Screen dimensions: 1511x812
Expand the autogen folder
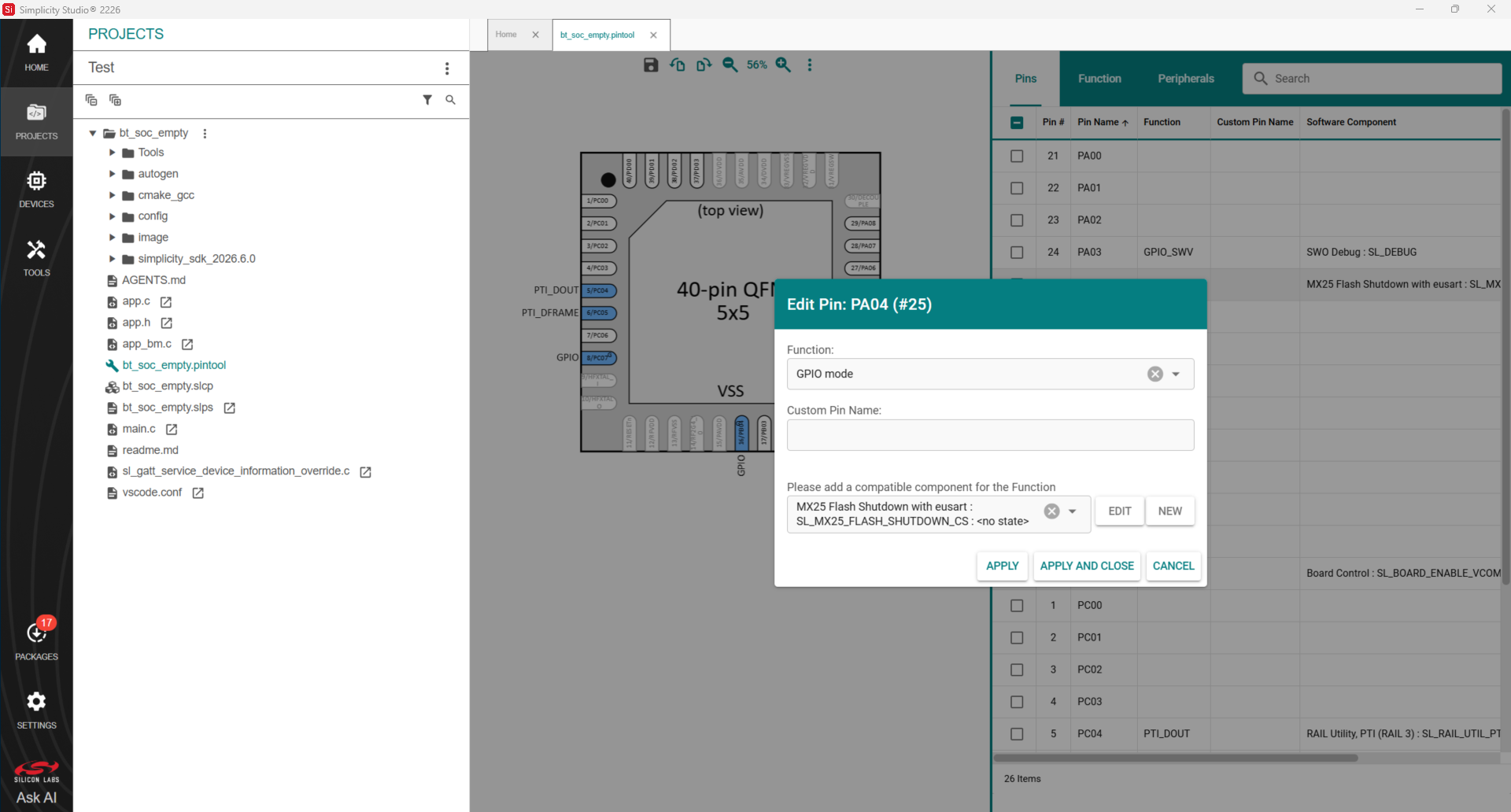click(112, 174)
